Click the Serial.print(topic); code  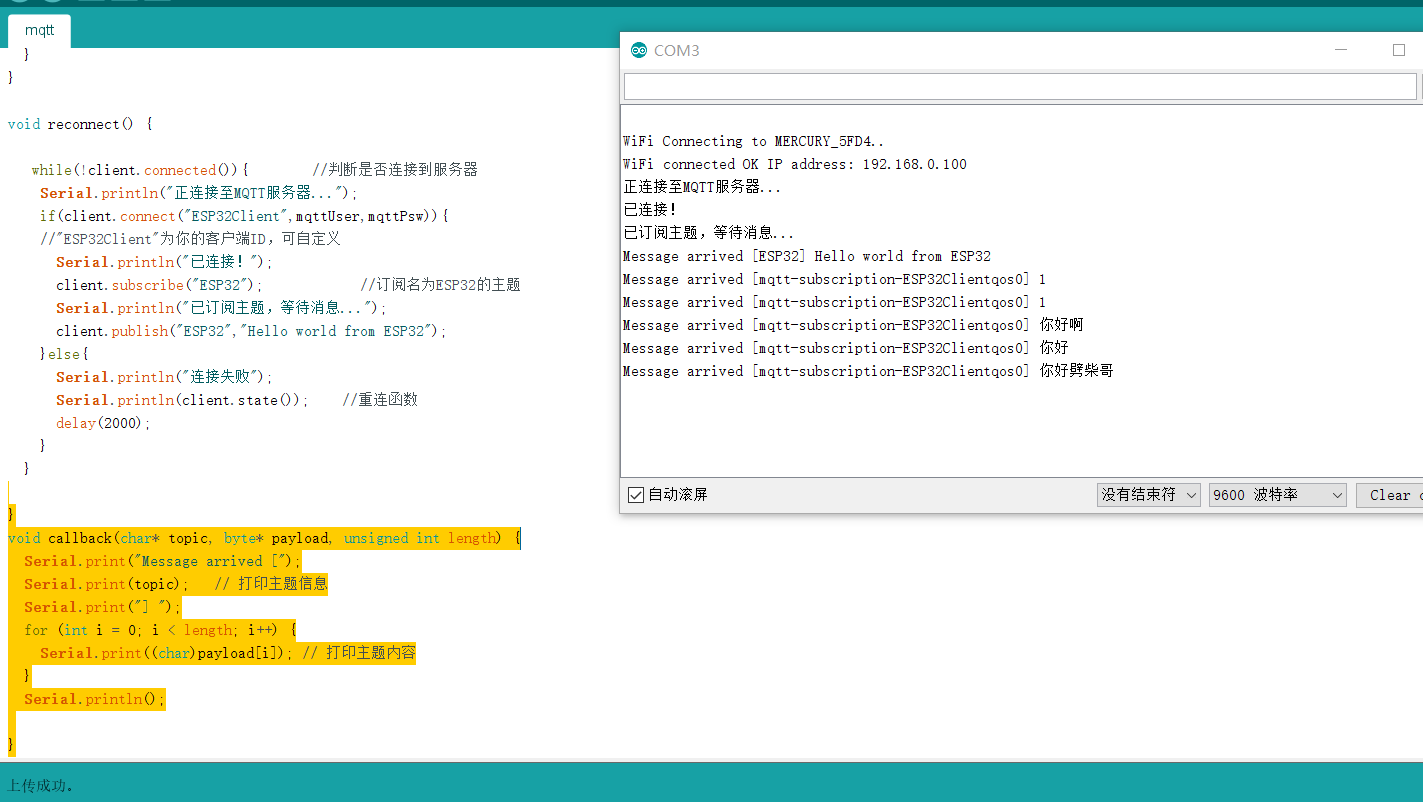click(106, 584)
